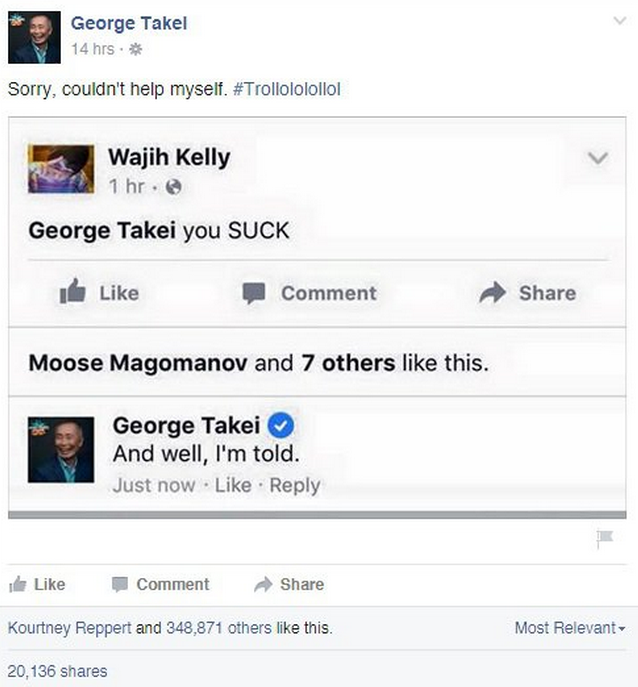Click the thumbs-up icon in the embedded post
The image size is (638, 687).
point(72,292)
